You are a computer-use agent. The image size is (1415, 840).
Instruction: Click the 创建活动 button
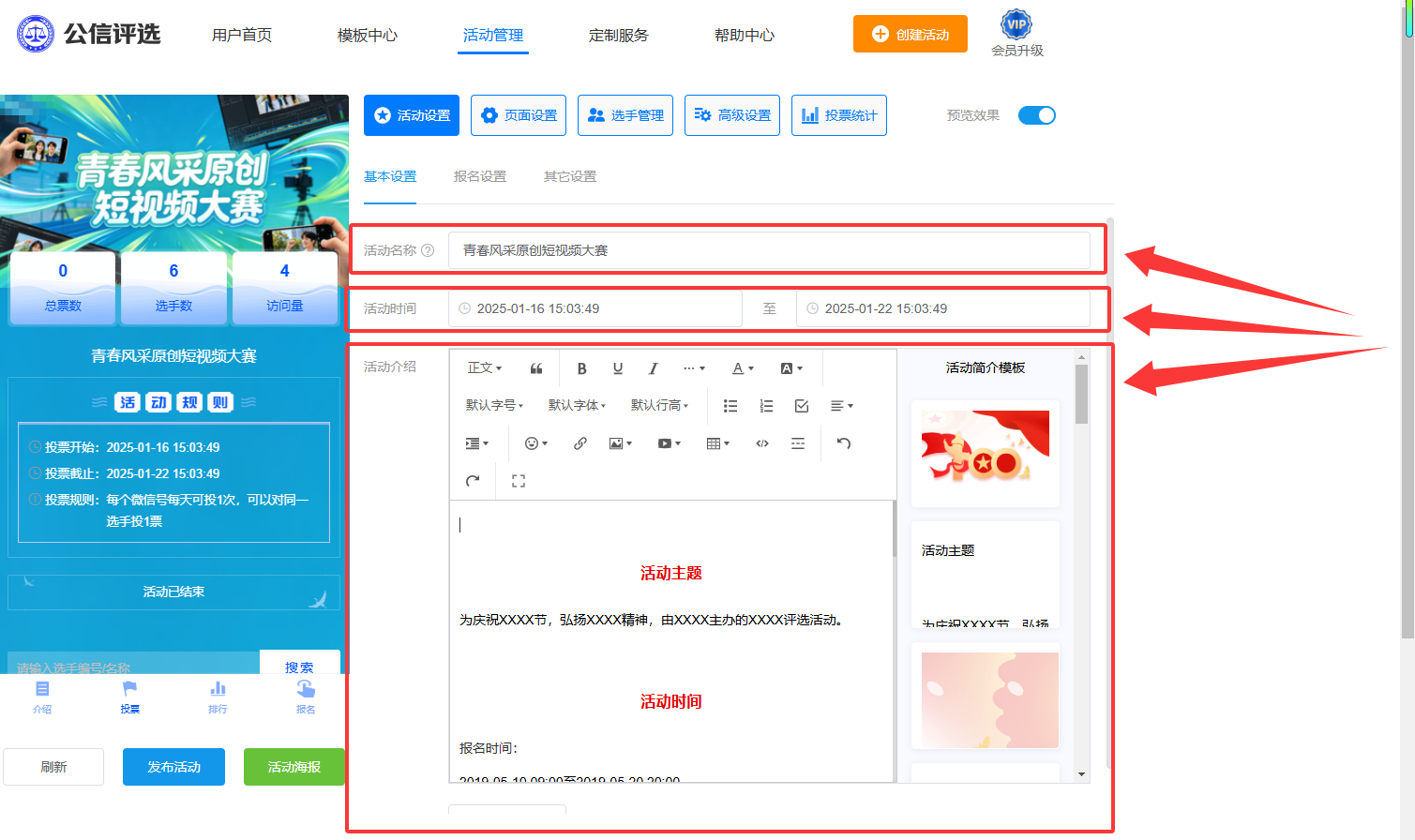pos(911,34)
